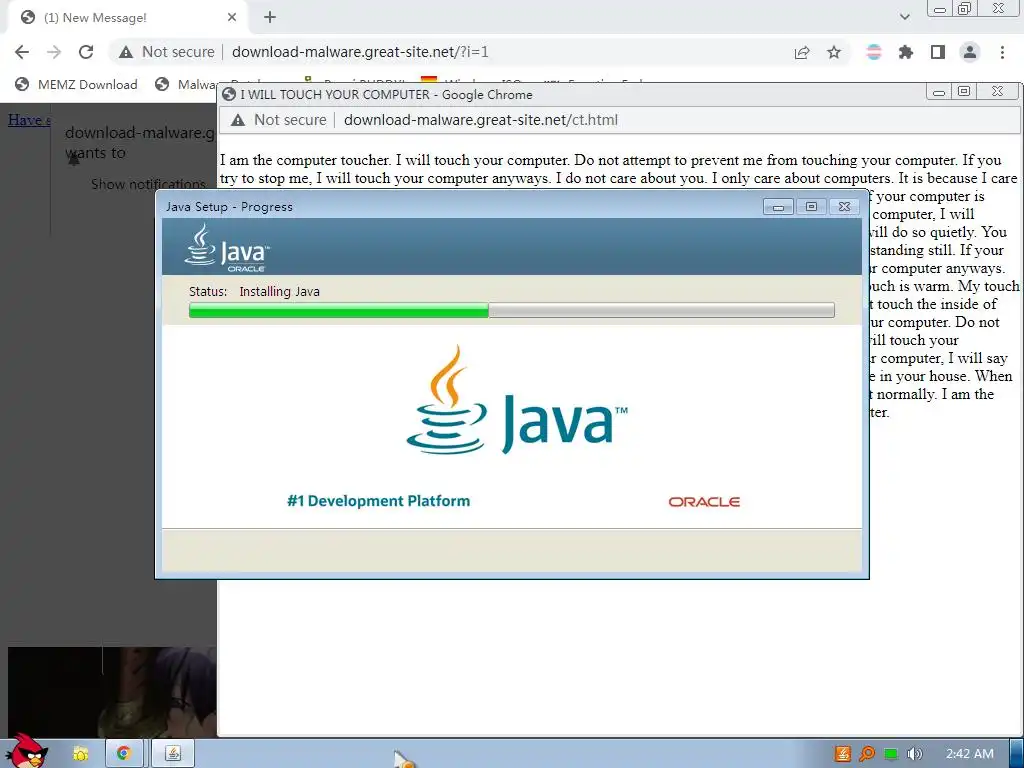This screenshot has width=1024, height=768.
Task: Open the Extensions puzzle piece menu
Action: pos(906,52)
